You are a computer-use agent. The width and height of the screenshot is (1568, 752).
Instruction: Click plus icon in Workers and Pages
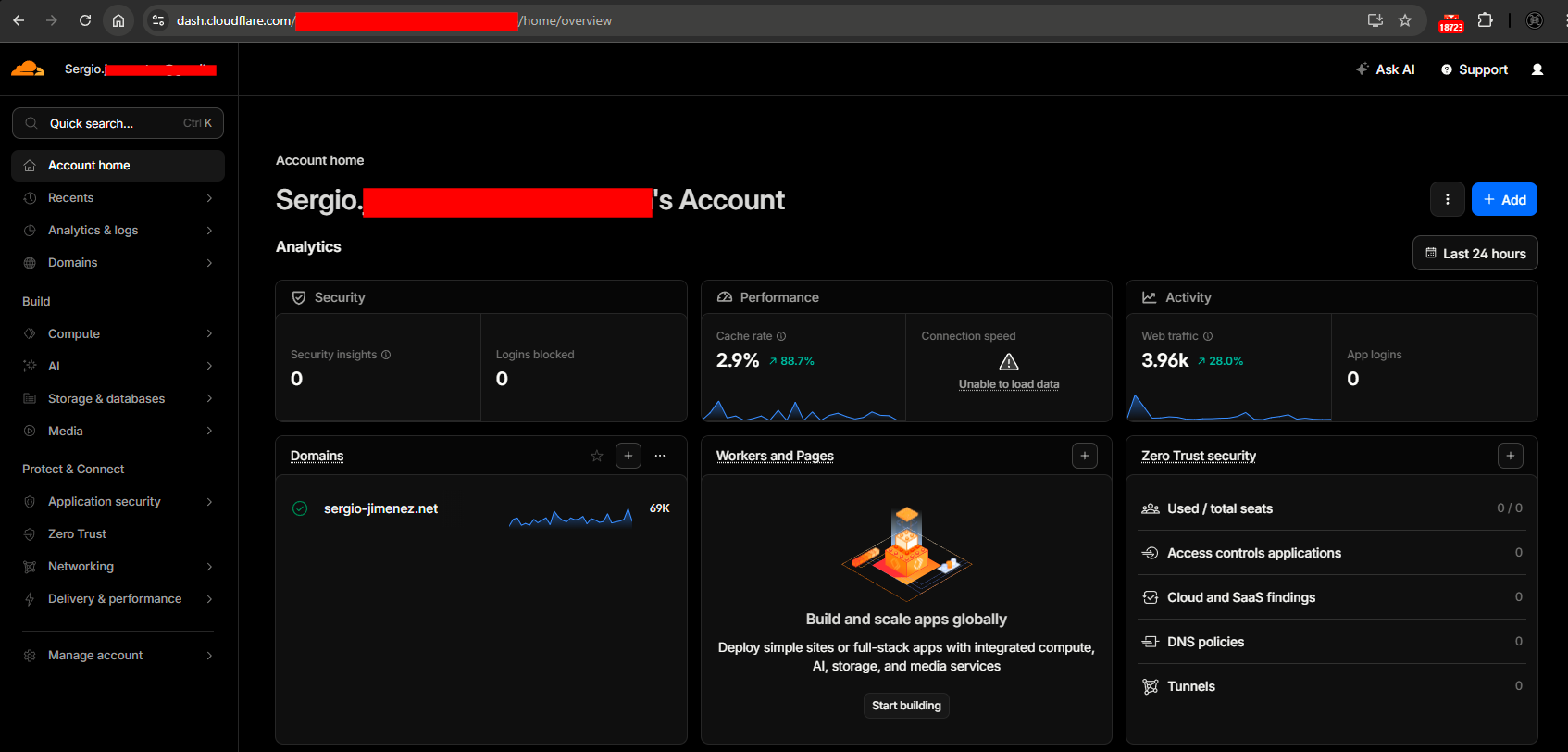1085,456
